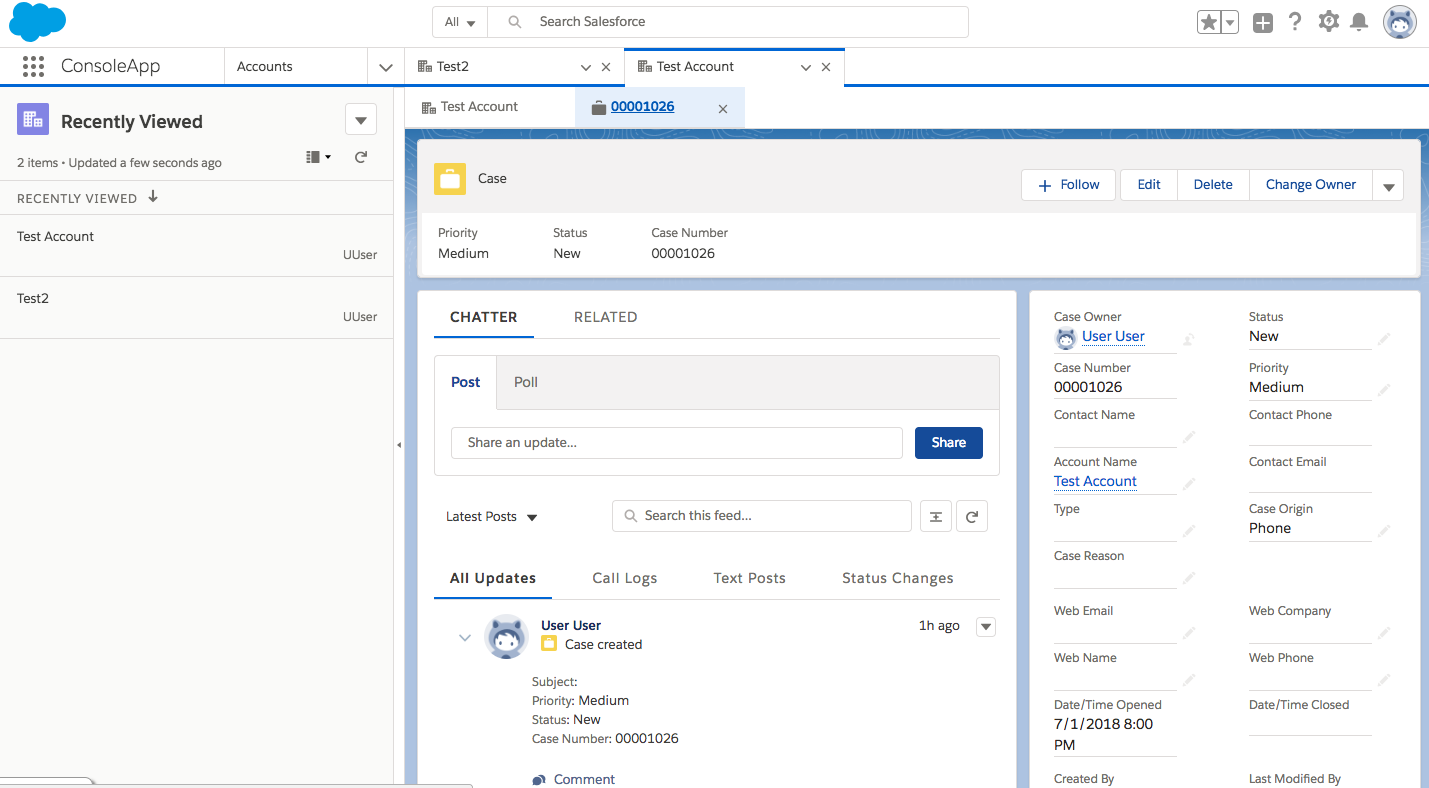Edit the Priority field pencil icon
The width and height of the screenshot is (1429, 788).
click(x=1384, y=390)
